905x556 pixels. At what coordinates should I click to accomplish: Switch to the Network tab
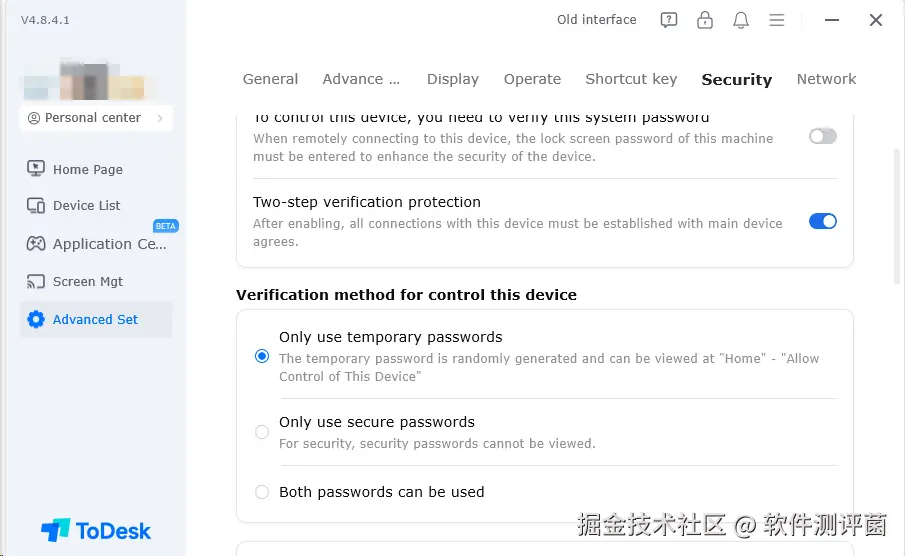(x=826, y=79)
